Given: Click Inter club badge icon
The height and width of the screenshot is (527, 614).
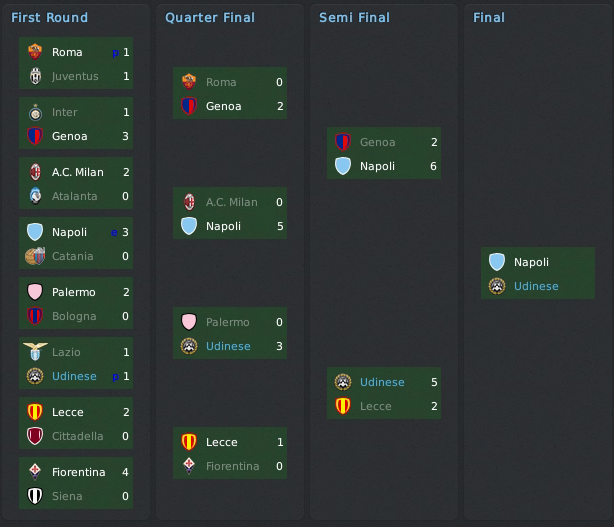Looking at the screenshot, I should (x=35, y=112).
